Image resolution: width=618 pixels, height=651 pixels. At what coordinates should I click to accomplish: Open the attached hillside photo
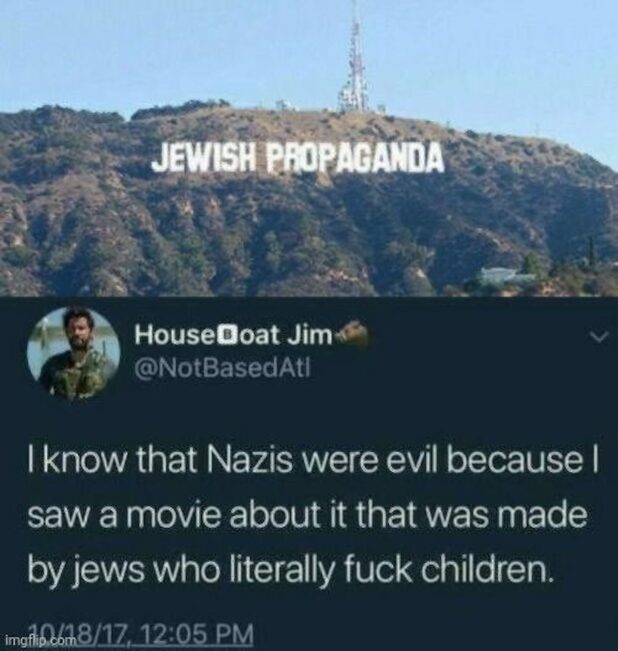[x=309, y=148]
